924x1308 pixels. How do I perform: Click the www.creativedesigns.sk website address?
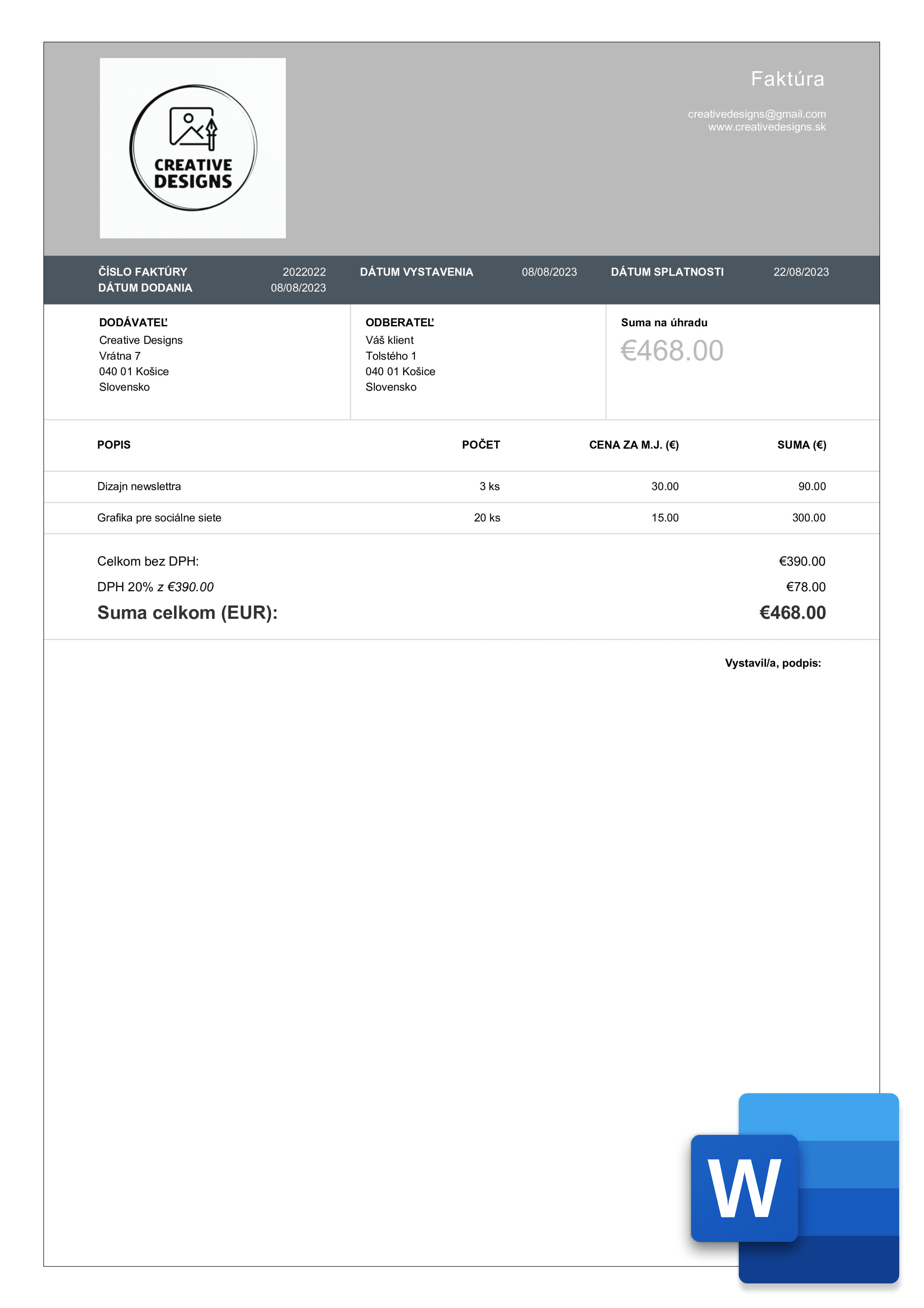click(x=767, y=127)
